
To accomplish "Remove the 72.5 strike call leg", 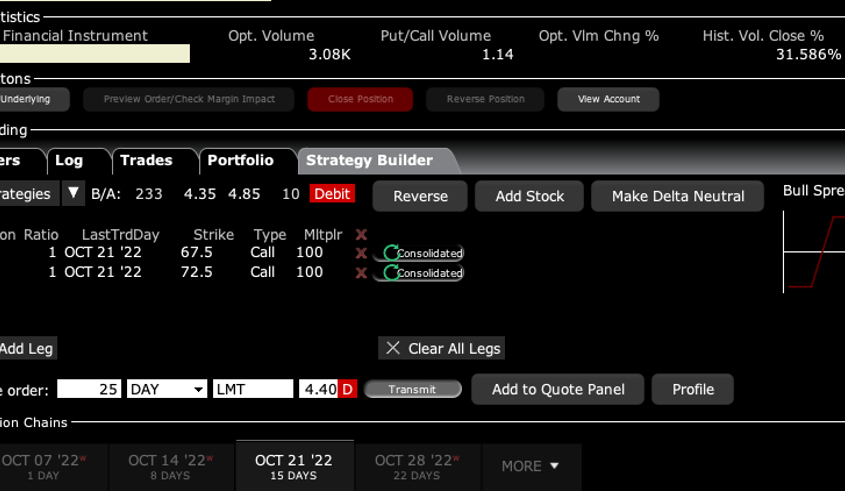I will tap(361, 273).
